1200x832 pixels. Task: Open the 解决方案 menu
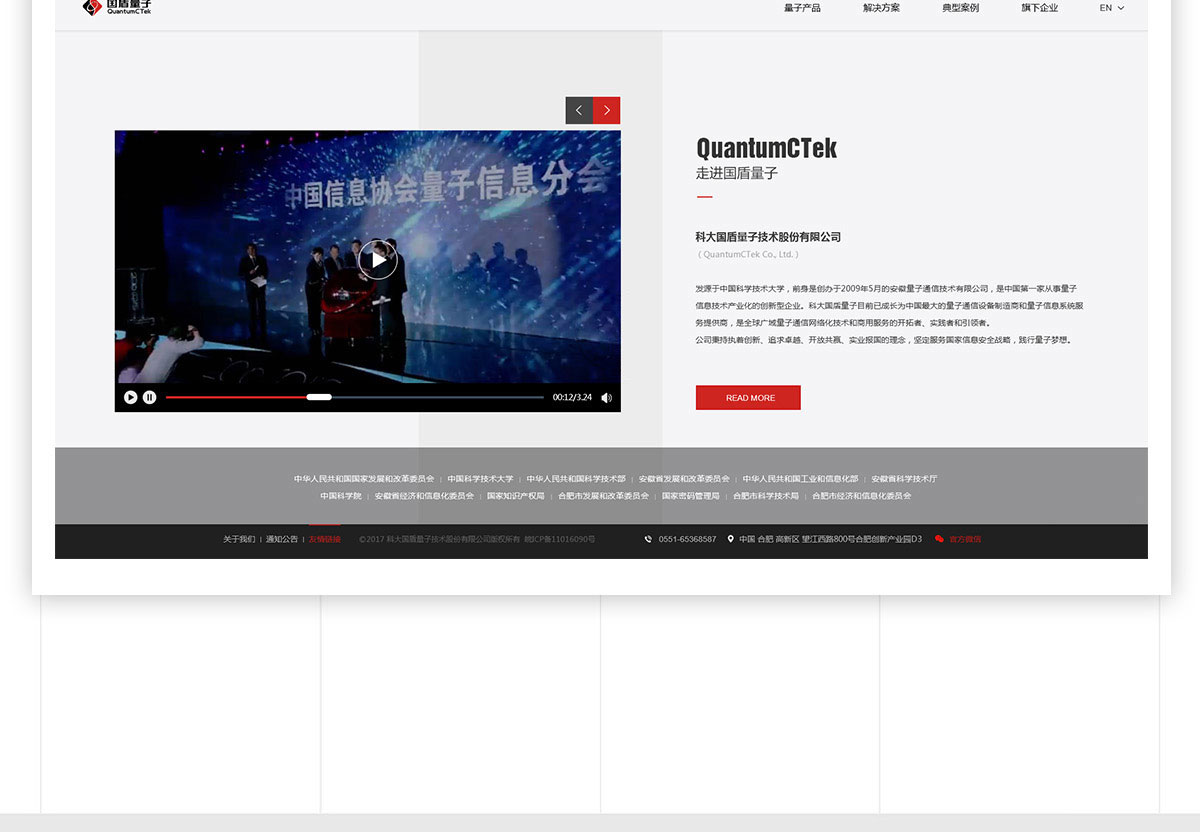coord(881,8)
